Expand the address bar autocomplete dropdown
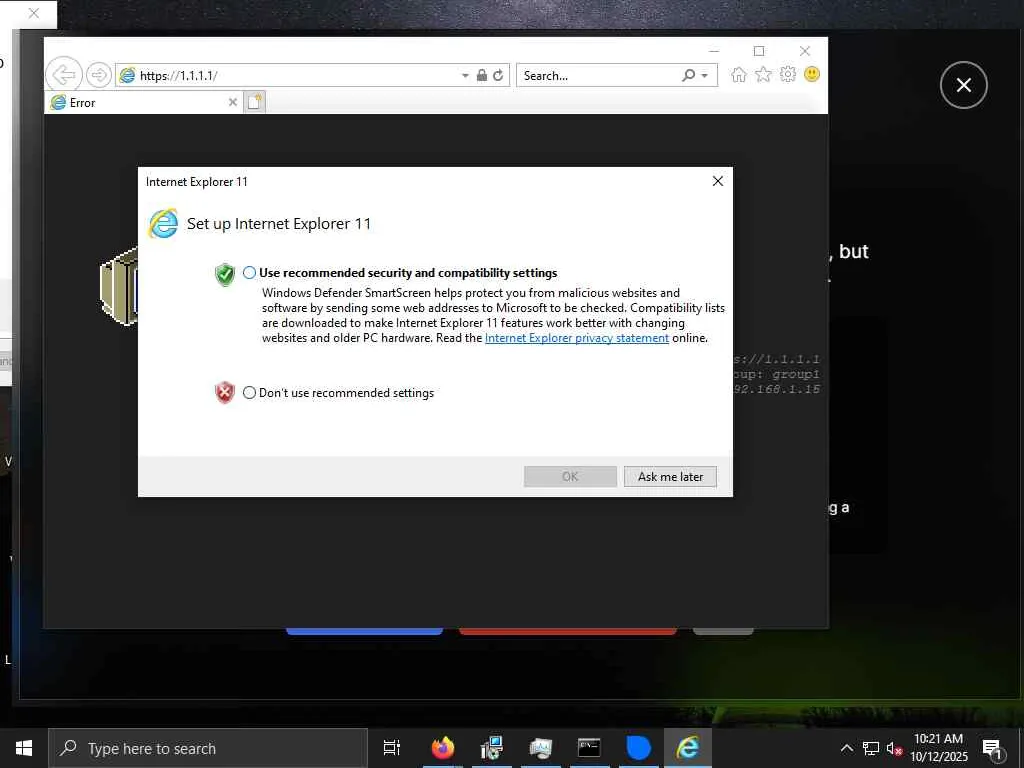Viewport: 1024px width, 768px height. [465, 76]
